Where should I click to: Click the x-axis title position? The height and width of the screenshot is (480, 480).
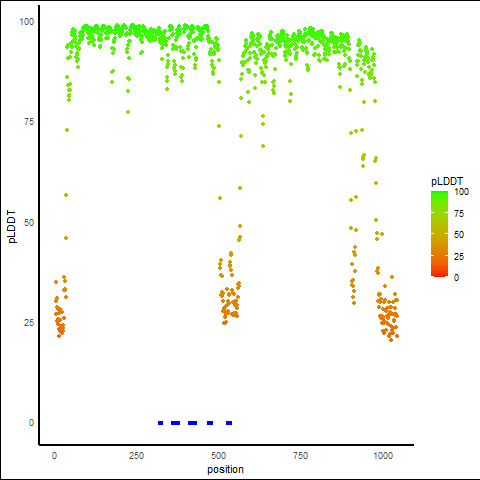coord(225,469)
